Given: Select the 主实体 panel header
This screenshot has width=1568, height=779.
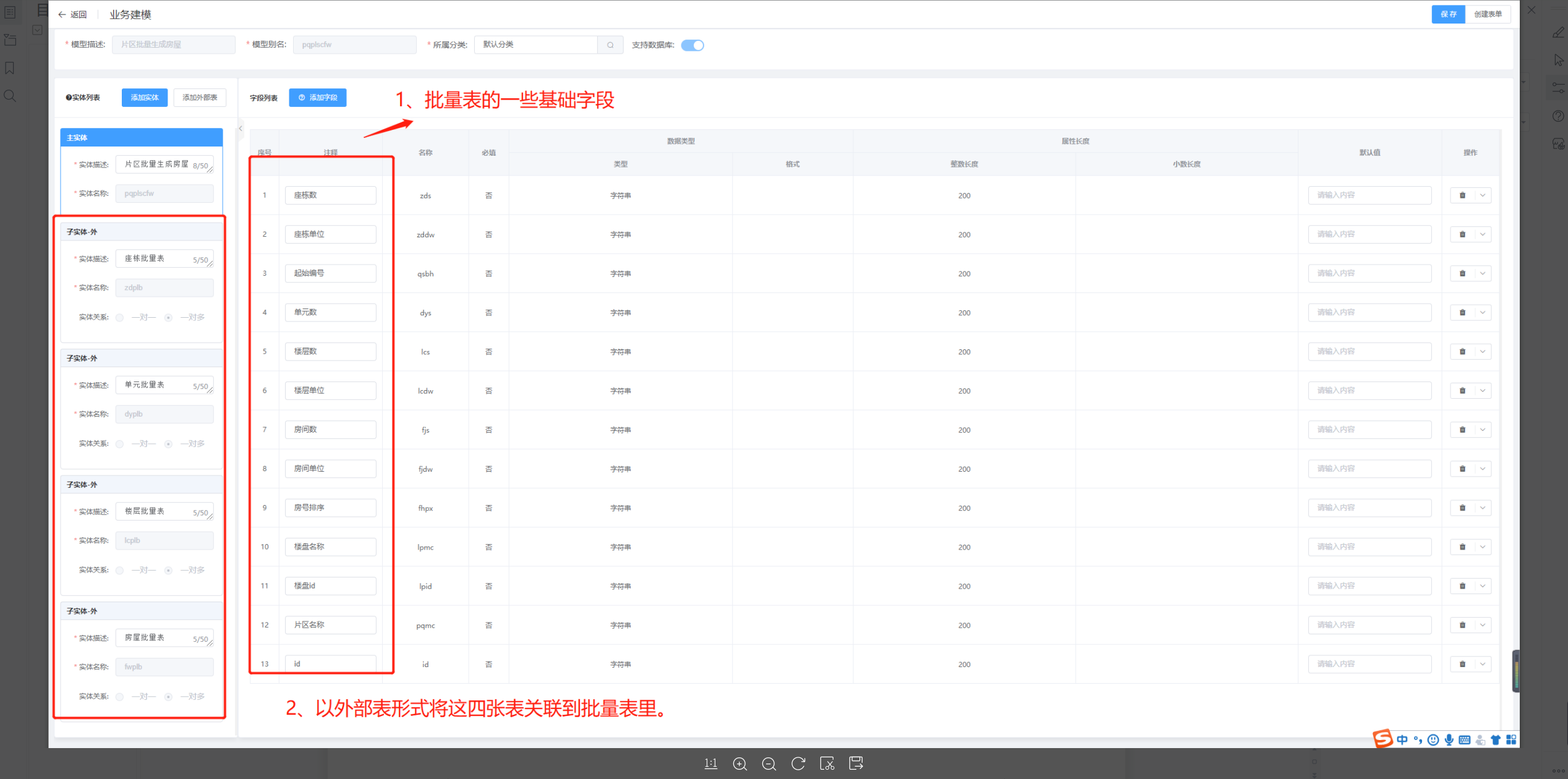Looking at the screenshot, I should 141,137.
